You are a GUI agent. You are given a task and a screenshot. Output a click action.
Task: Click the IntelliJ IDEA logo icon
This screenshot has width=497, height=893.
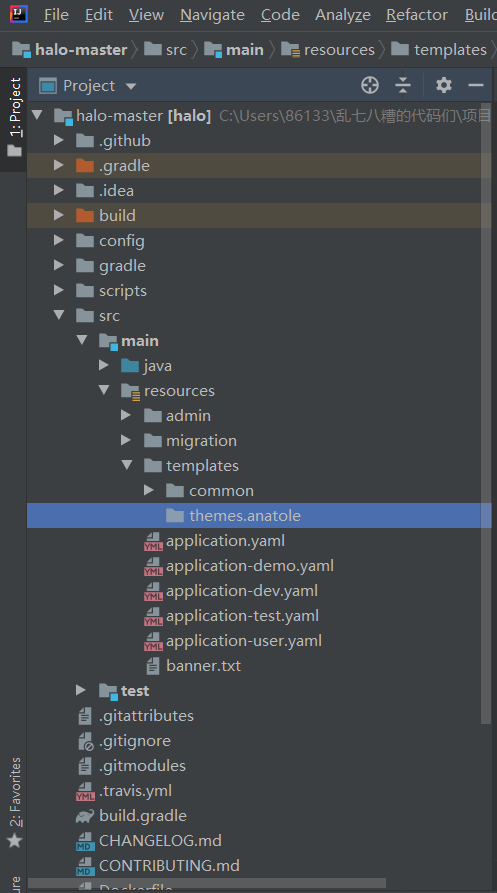pyautogui.click(x=19, y=14)
